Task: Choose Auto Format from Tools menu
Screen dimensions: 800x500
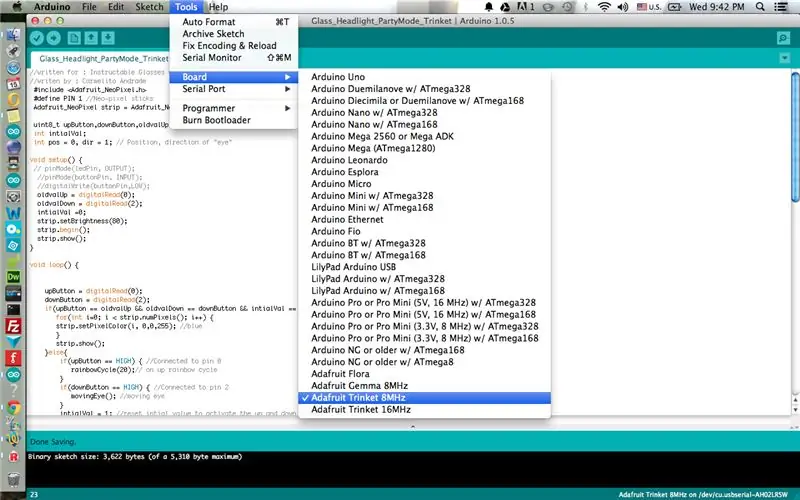Action: point(234,22)
